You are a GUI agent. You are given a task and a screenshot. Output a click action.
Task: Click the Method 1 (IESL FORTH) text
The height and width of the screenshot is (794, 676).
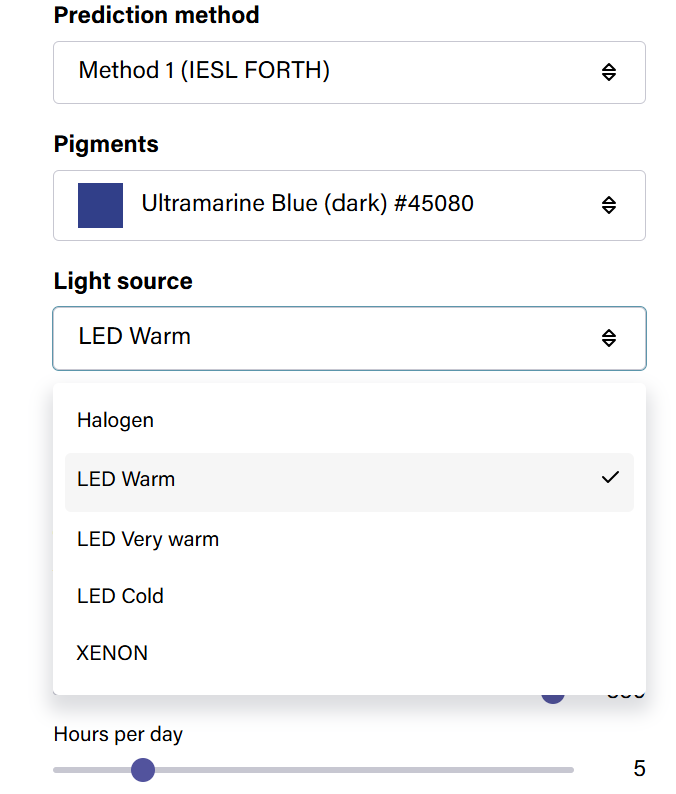tap(204, 70)
